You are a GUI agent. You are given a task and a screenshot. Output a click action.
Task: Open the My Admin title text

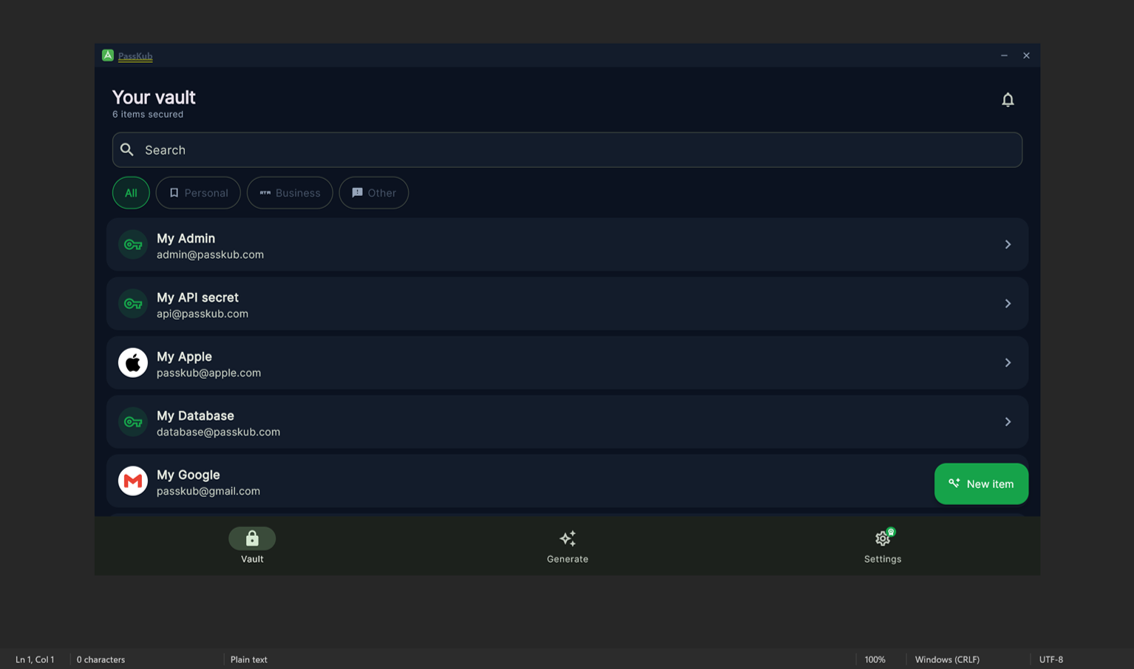(186, 239)
